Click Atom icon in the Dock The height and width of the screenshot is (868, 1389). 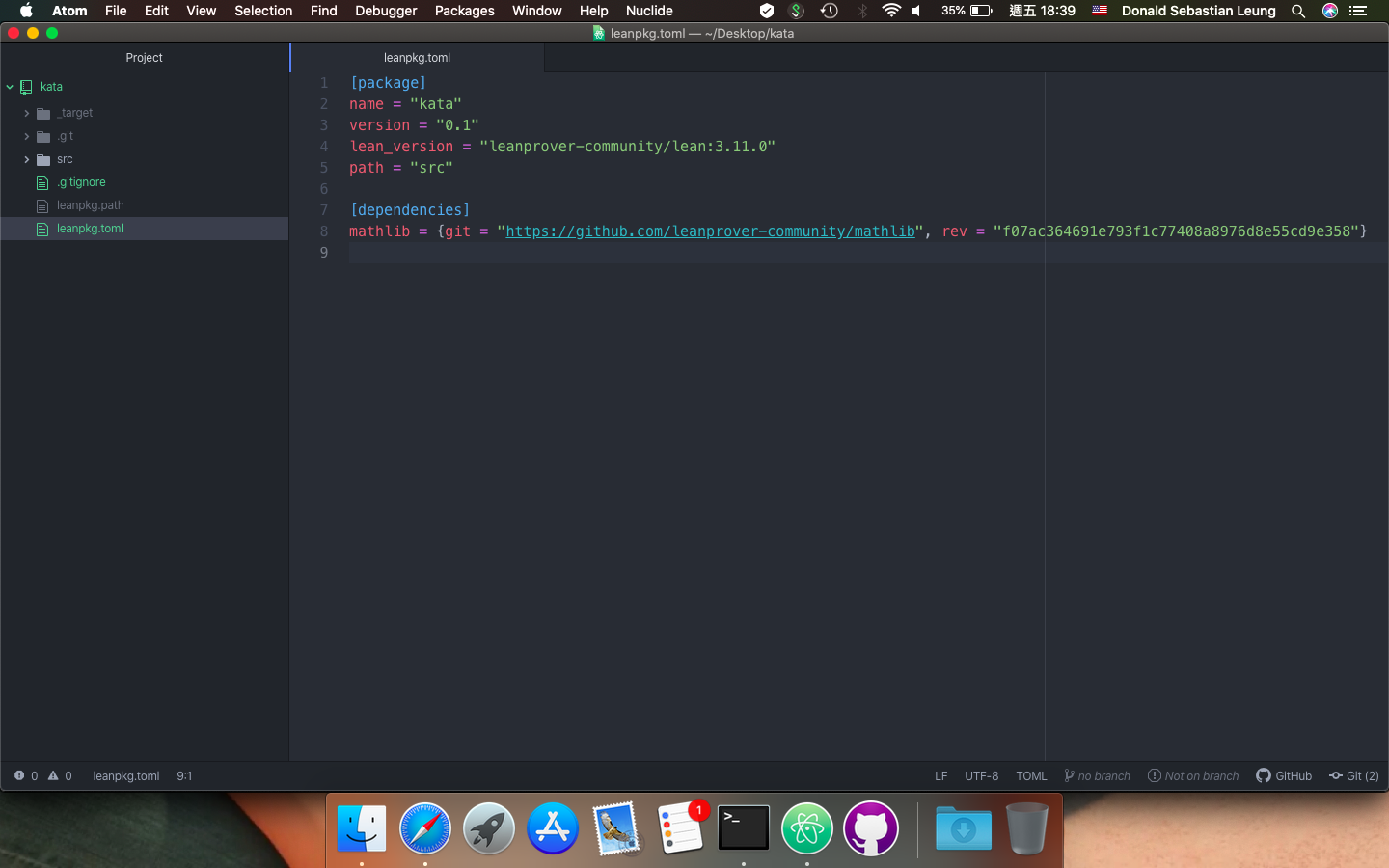[807, 828]
